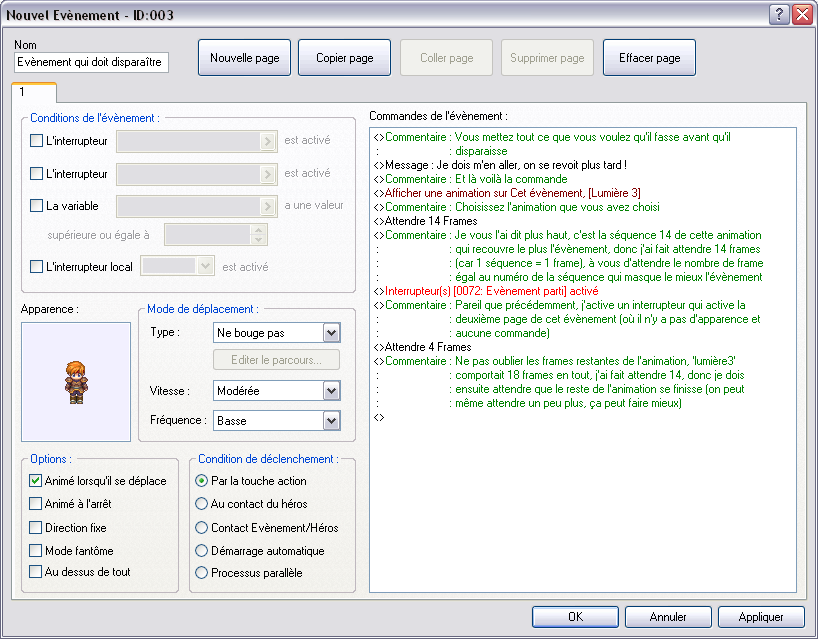Click the Nom input field
The height and width of the screenshot is (639, 818).
[x=91, y=62]
